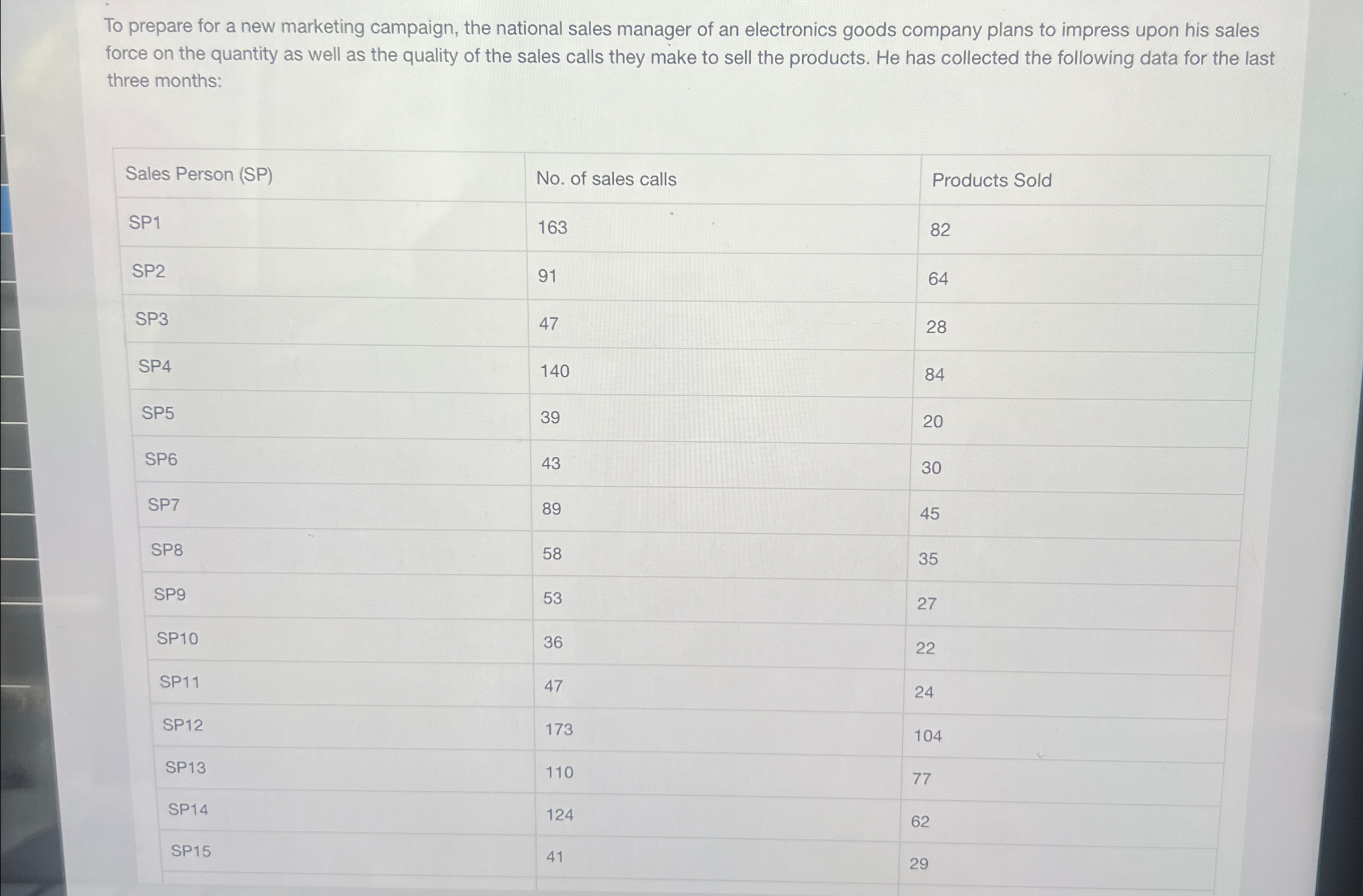
Task: Select the 140 sales calls value for SP4
Action: point(554,371)
